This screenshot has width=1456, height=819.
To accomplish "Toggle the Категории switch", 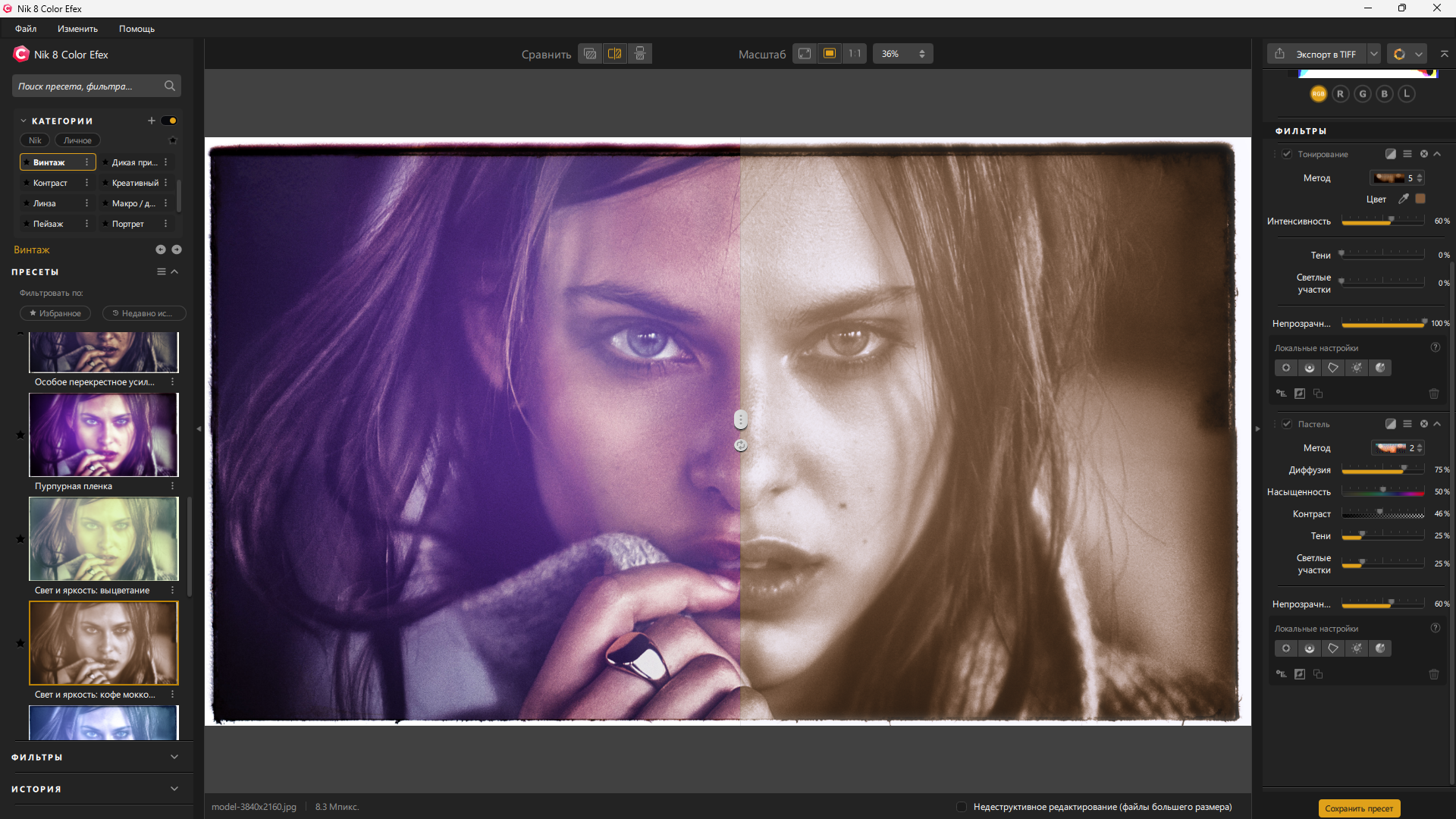I will pos(169,121).
